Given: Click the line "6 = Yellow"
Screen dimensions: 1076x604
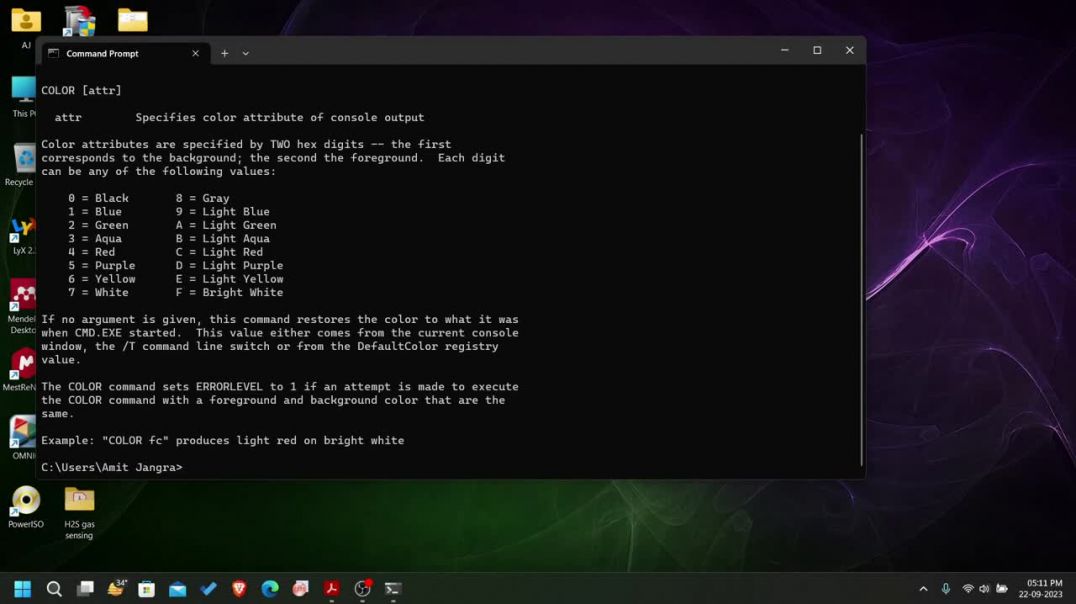Looking at the screenshot, I should click(x=102, y=279).
